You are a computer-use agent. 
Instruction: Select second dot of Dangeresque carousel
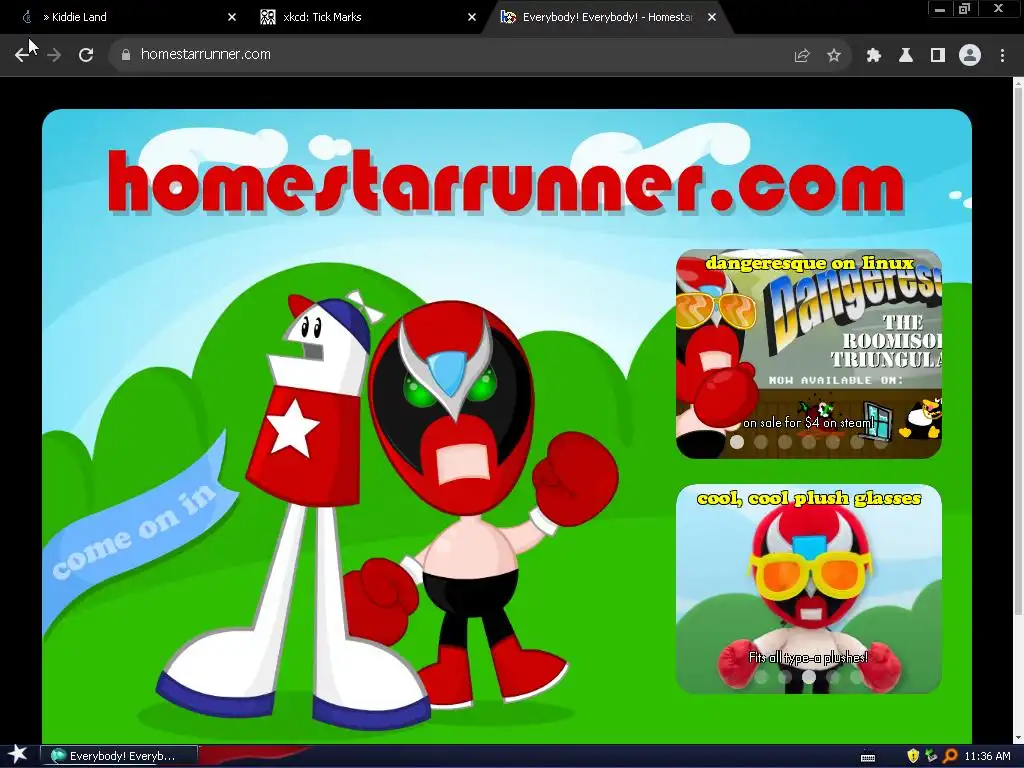pos(761,442)
